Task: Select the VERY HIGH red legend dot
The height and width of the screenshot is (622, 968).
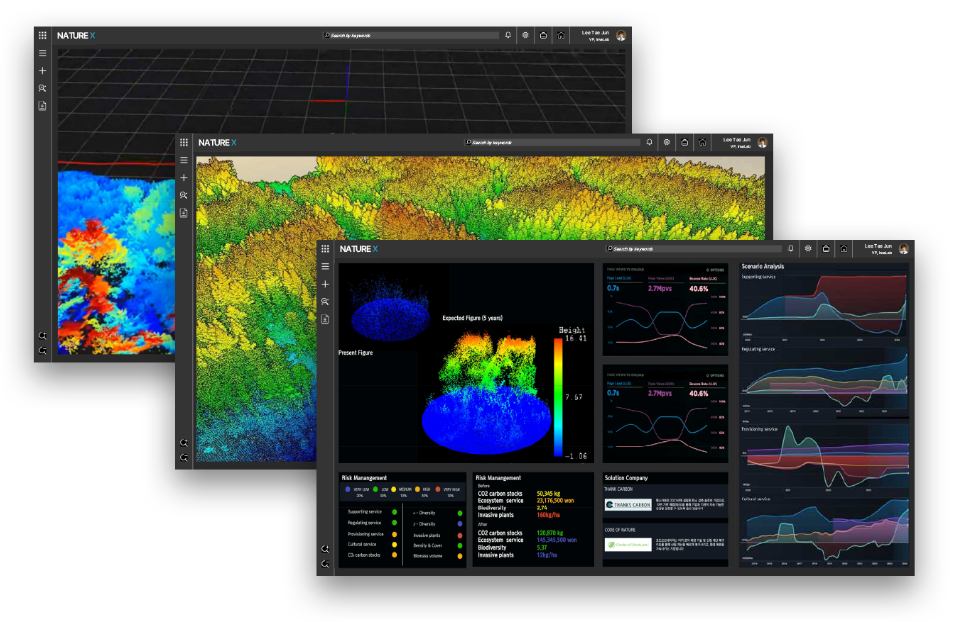Action: coord(438,489)
